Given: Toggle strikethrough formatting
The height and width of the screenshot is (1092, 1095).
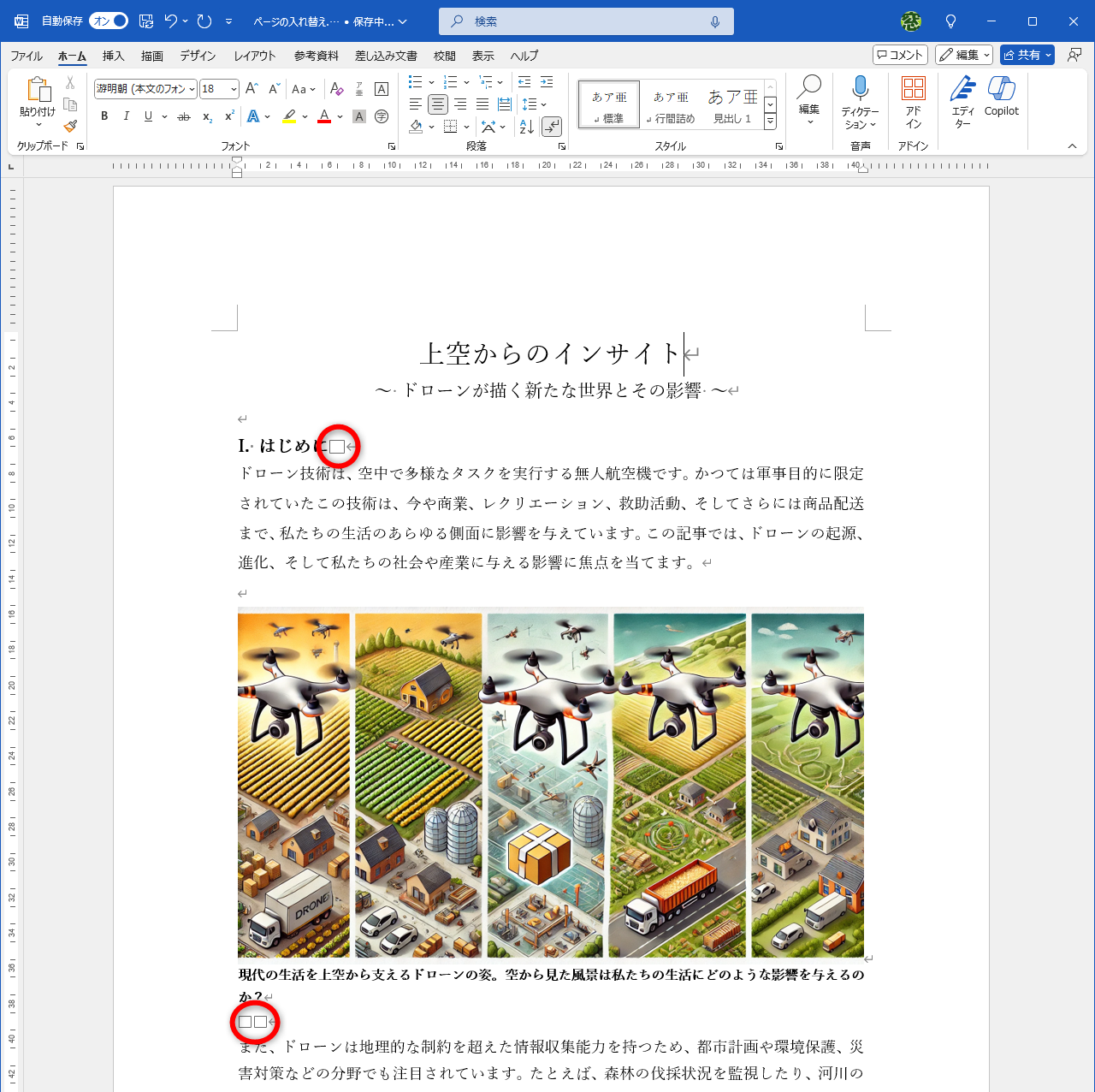Looking at the screenshot, I should click(x=182, y=116).
